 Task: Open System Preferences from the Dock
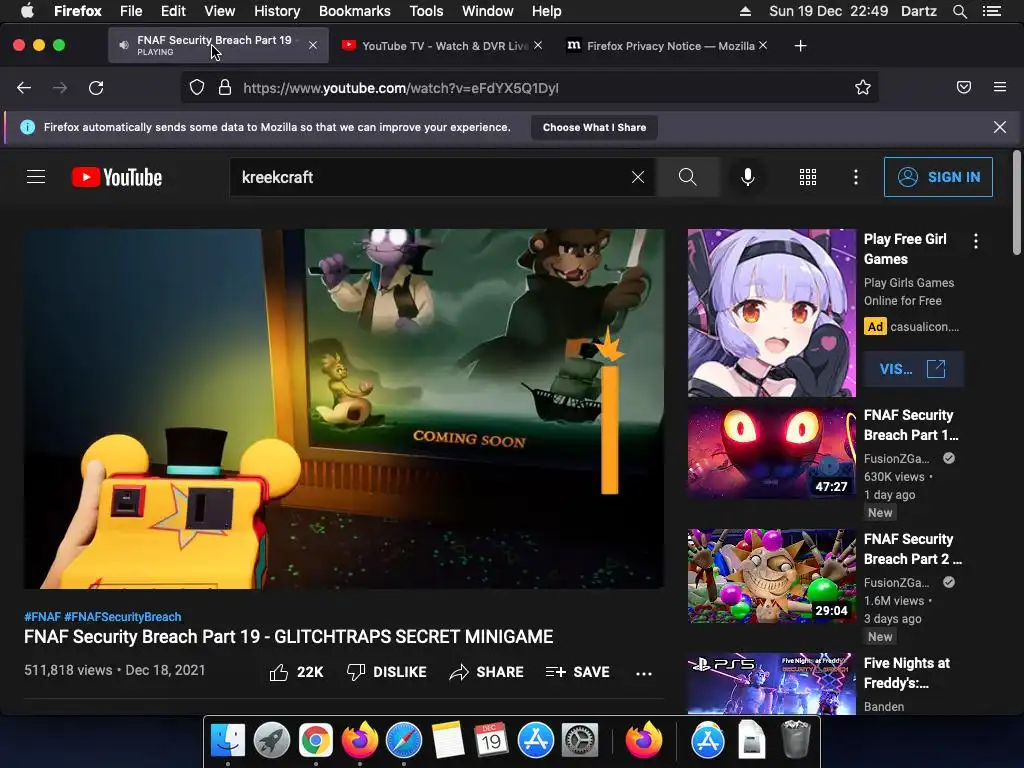point(580,740)
